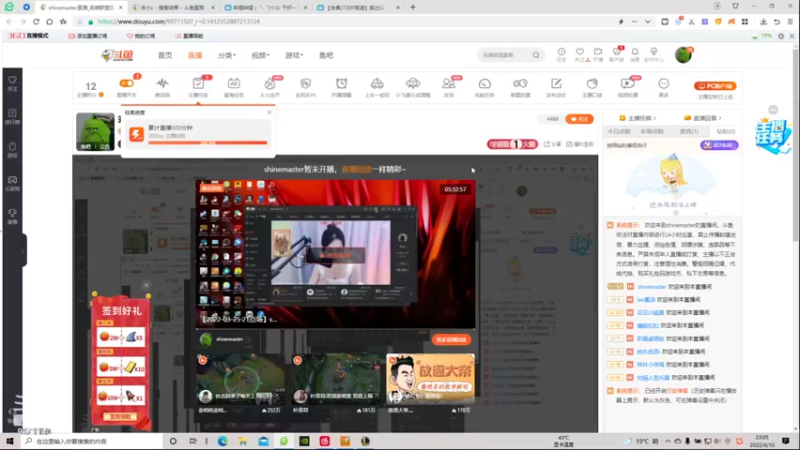The width and height of the screenshot is (800, 450).
Task: Select 直播 in Douyu navigation
Action: tap(195, 55)
